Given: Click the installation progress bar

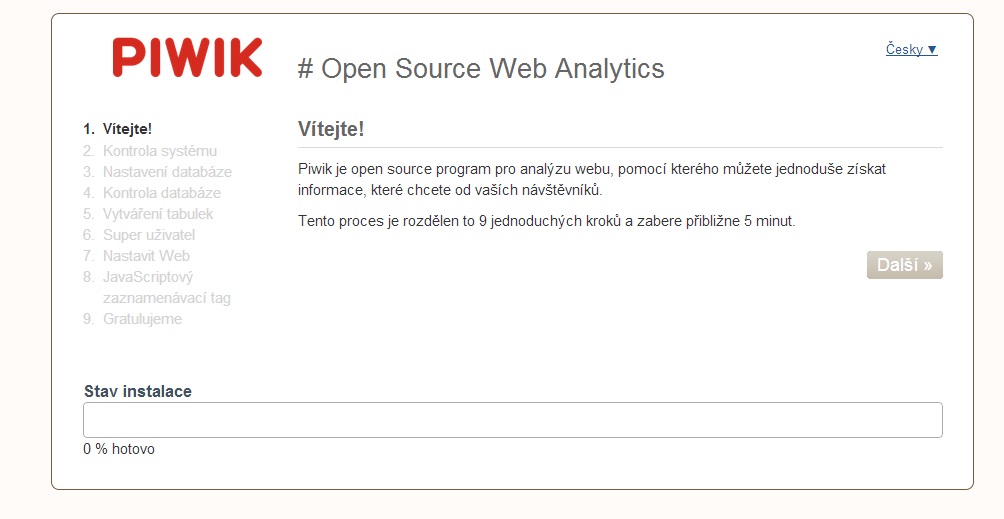Looking at the screenshot, I should 512,420.
